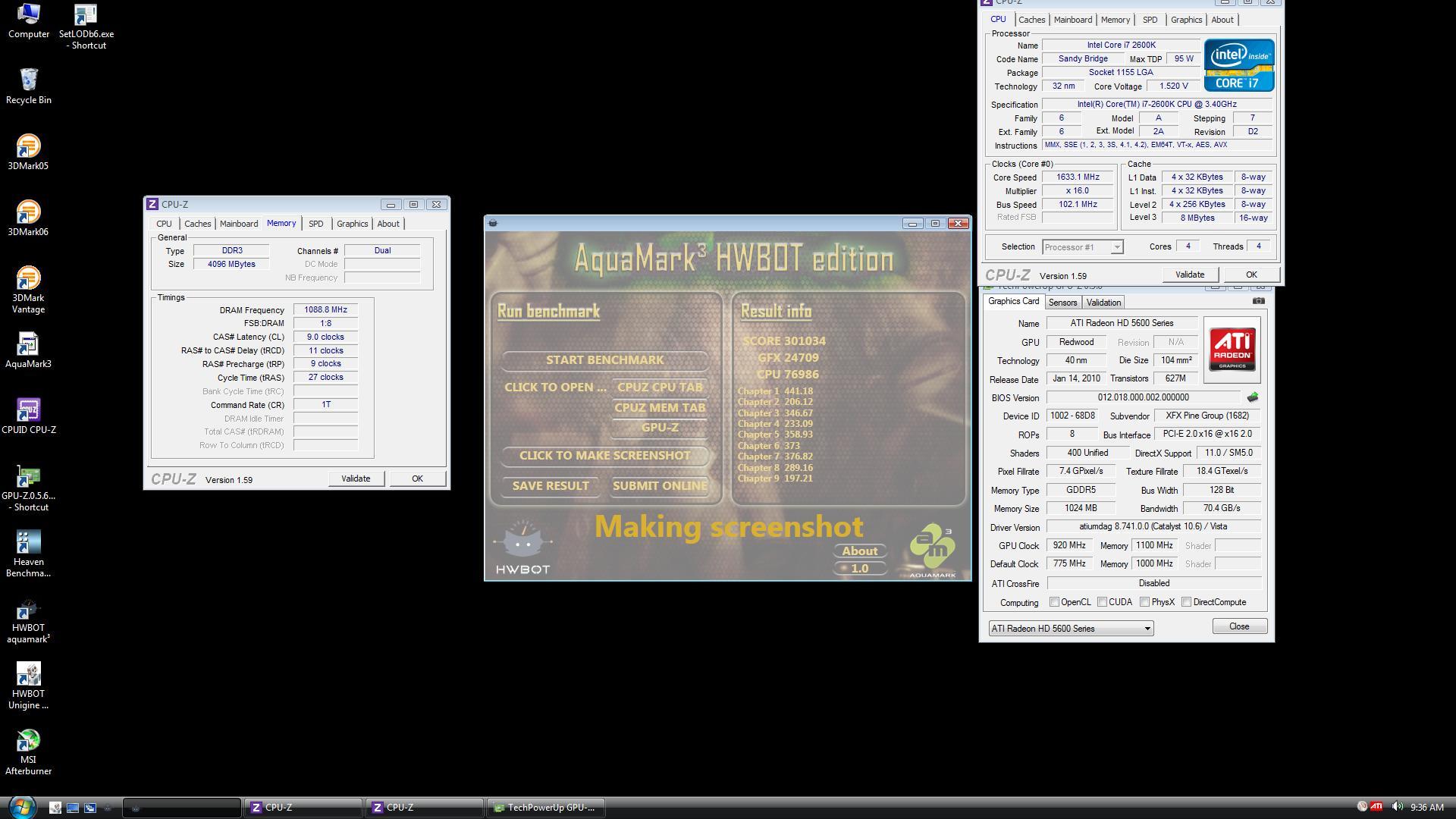
Task: Click Validate in the Memory CPU-Z window
Action: pyautogui.click(x=356, y=479)
